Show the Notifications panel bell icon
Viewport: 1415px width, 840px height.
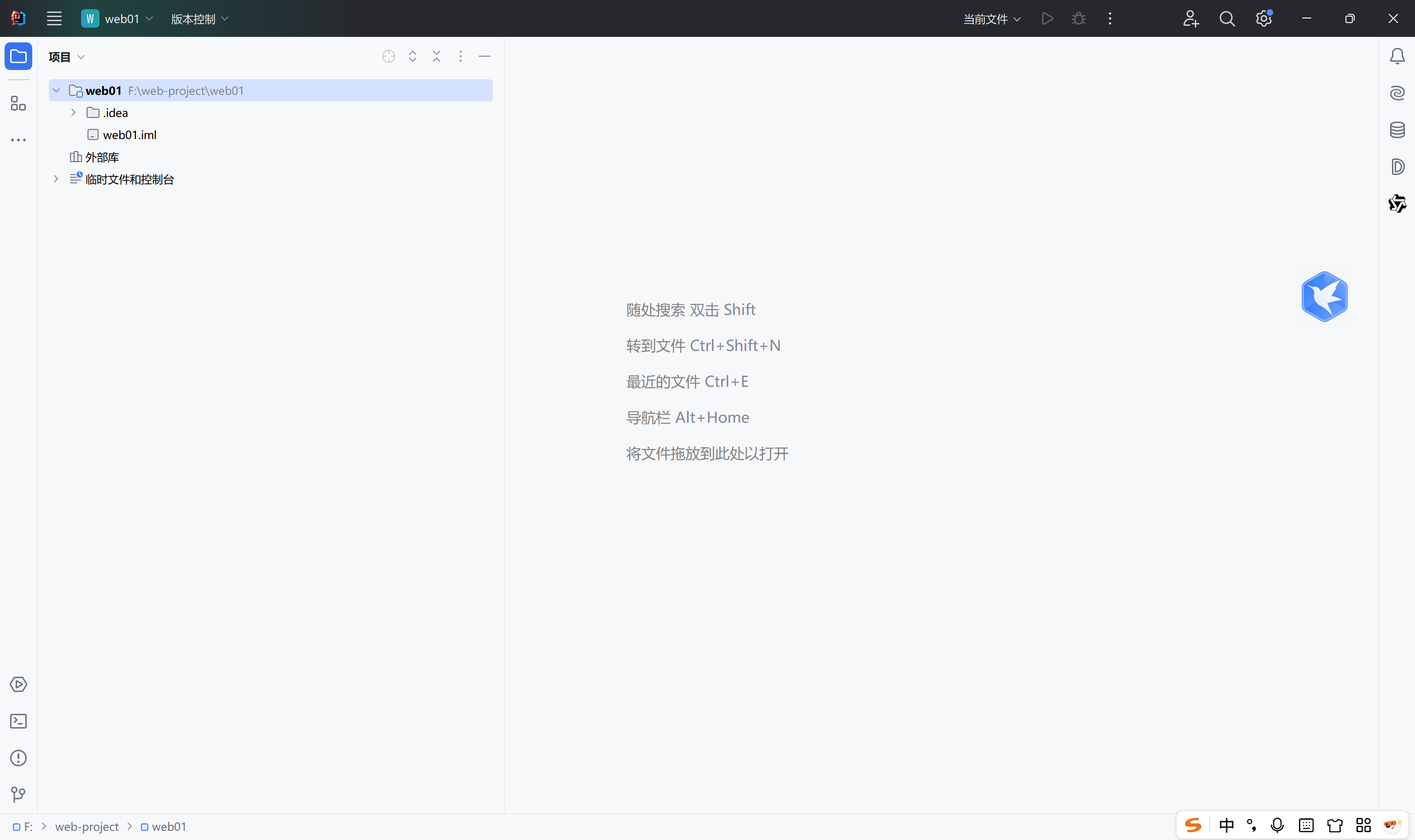[x=1397, y=56]
